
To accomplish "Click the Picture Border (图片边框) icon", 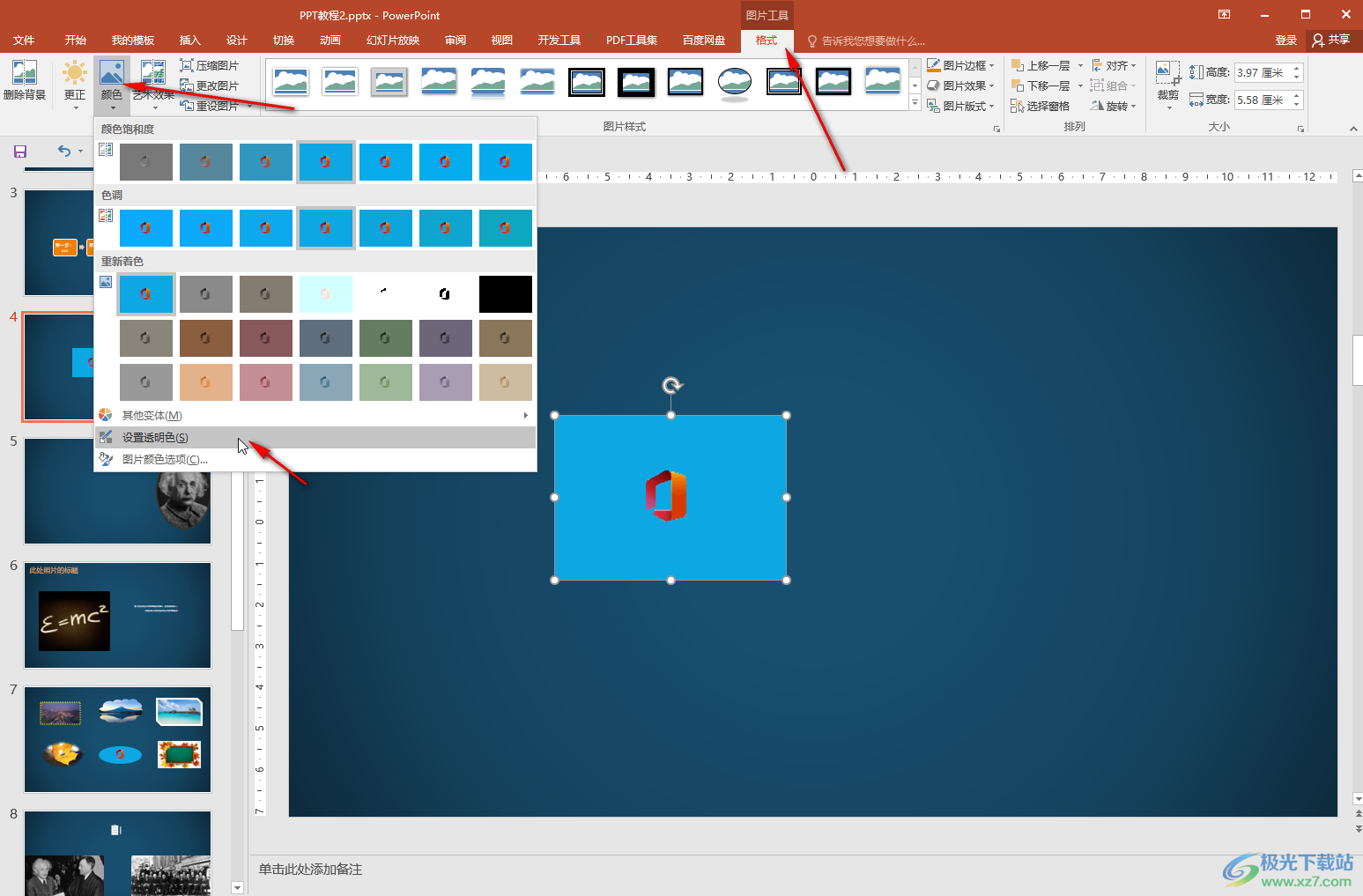I will [x=934, y=65].
